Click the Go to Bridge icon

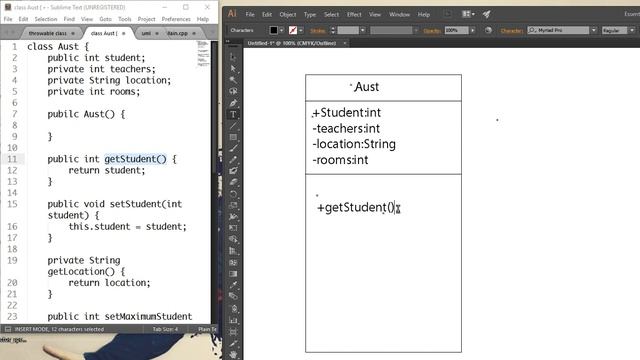tap(448, 14)
